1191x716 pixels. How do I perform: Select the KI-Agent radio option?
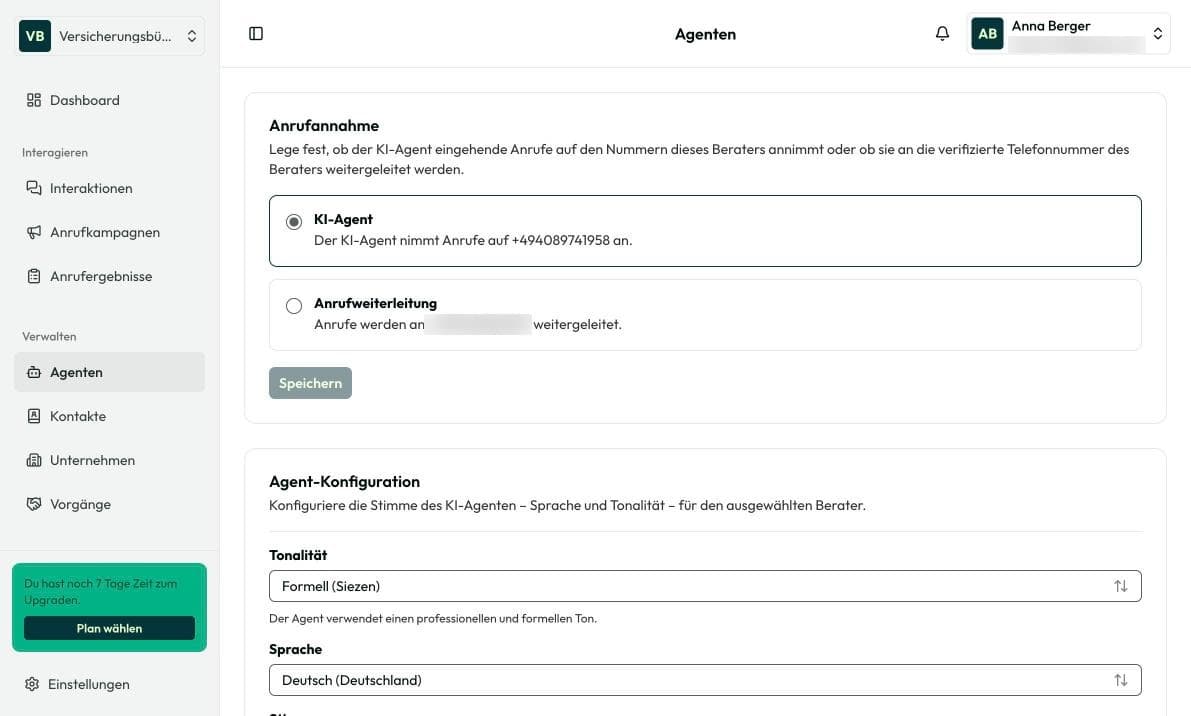click(294, 222)
